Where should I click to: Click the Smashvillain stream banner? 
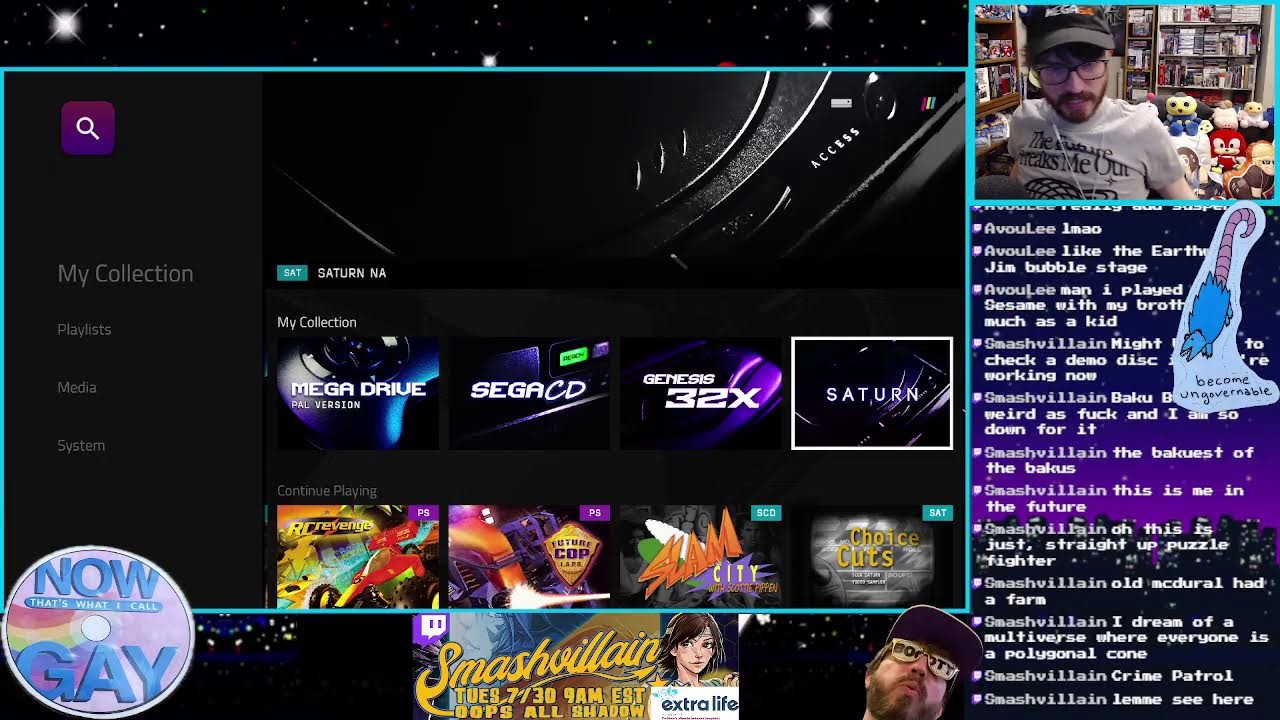coord(575,667)
